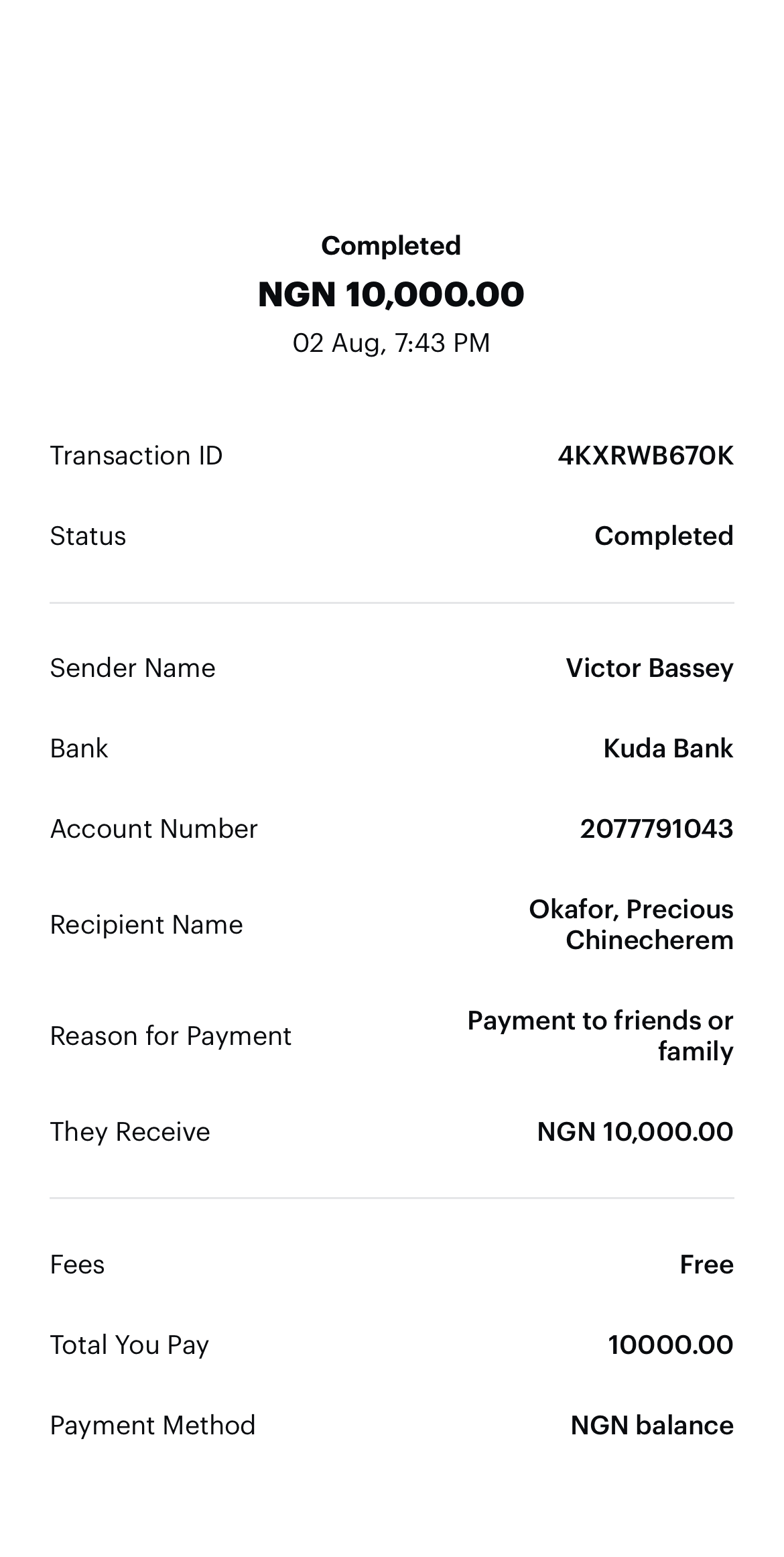Click the NGN balance payment method
Image resolution: width=784 pixels, height=1557 pixels.
pos(652,1426)
